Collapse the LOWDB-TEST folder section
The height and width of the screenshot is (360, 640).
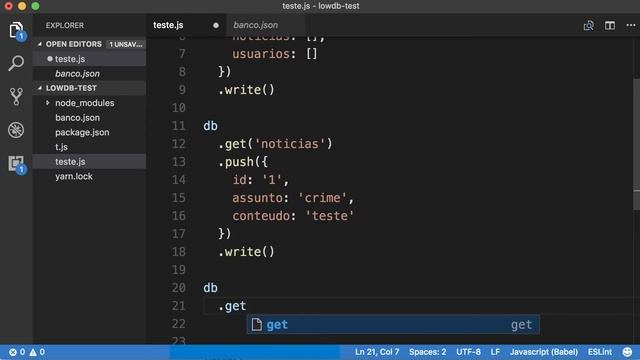click(x=40, y=88)
